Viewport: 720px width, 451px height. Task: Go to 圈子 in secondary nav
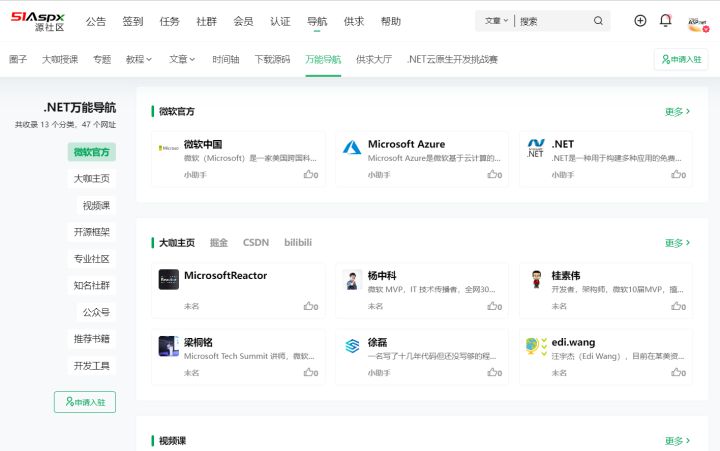pos(18,59)
